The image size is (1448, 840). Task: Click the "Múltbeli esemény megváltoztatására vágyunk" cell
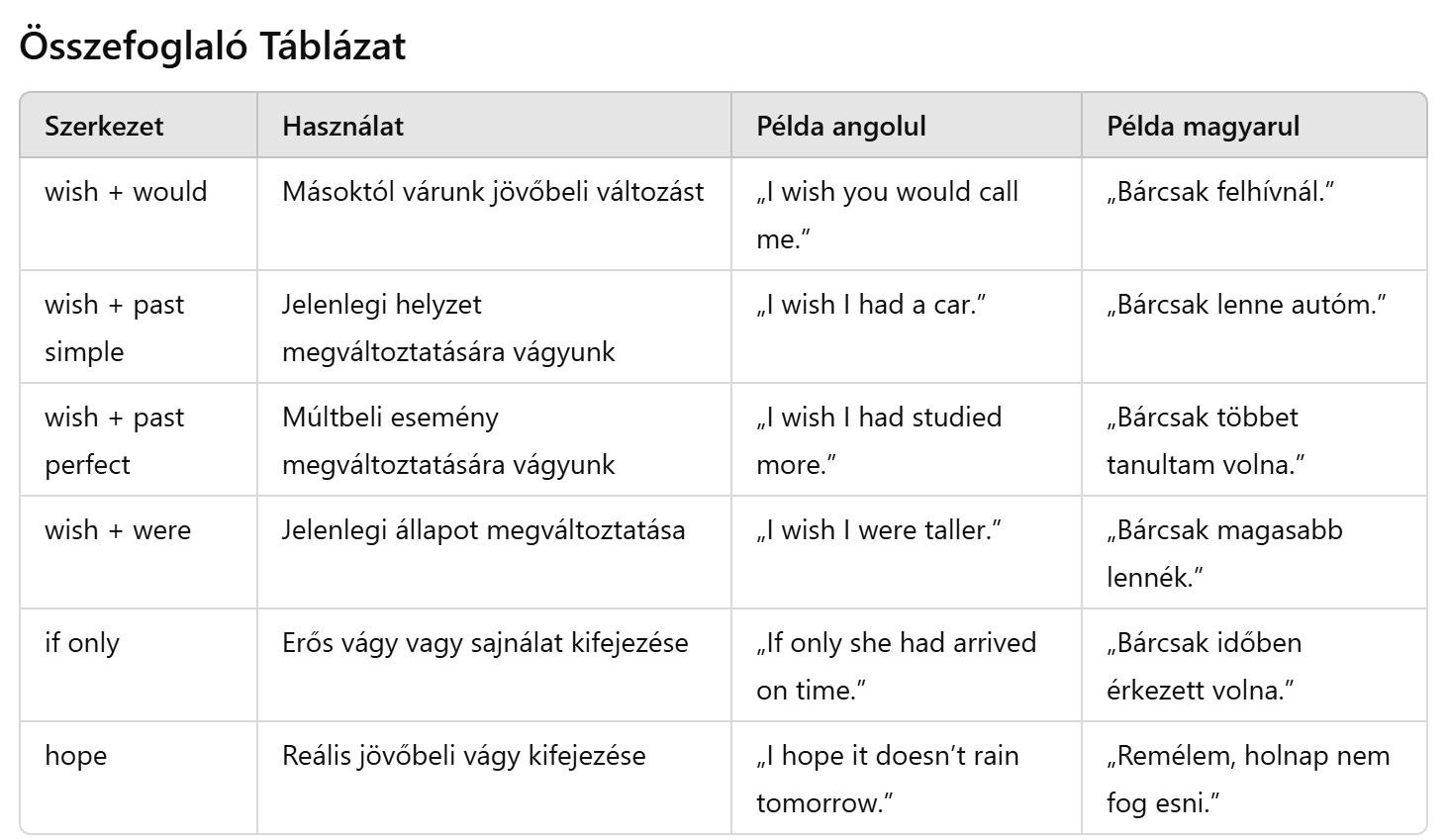[x=448, y=440]
